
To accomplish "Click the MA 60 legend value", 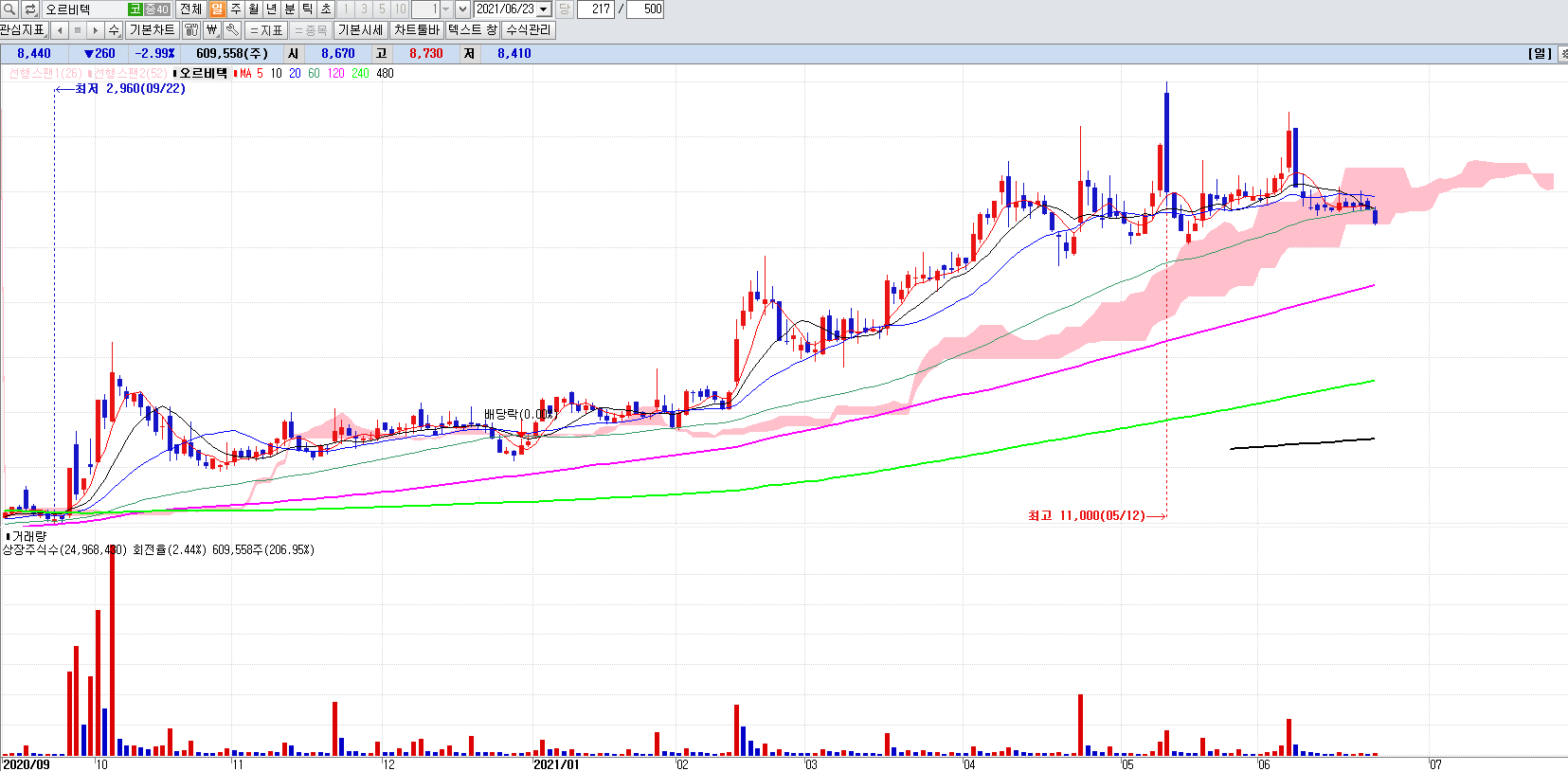I will pos(314,73).
